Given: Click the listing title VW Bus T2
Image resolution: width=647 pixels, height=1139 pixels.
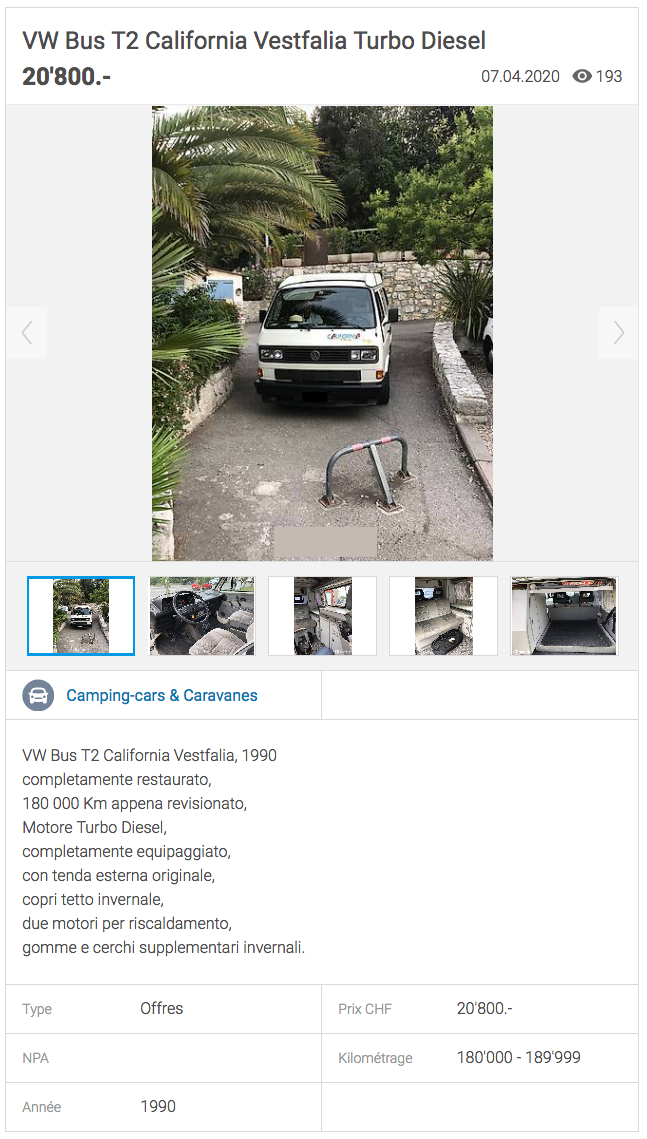Looking at the screenshot, I should point(254,41).
